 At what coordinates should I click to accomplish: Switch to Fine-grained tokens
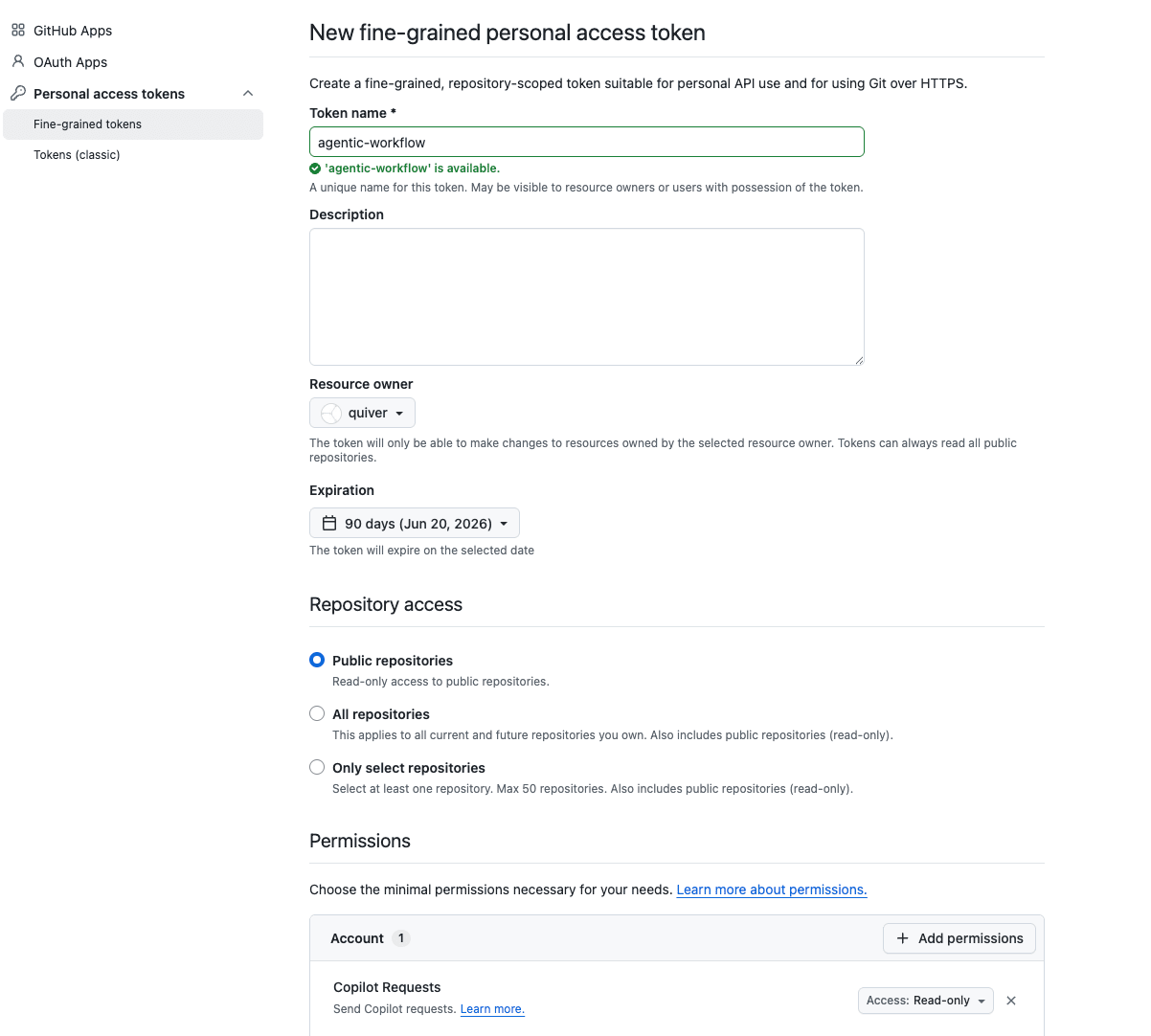tap(87, 124)
